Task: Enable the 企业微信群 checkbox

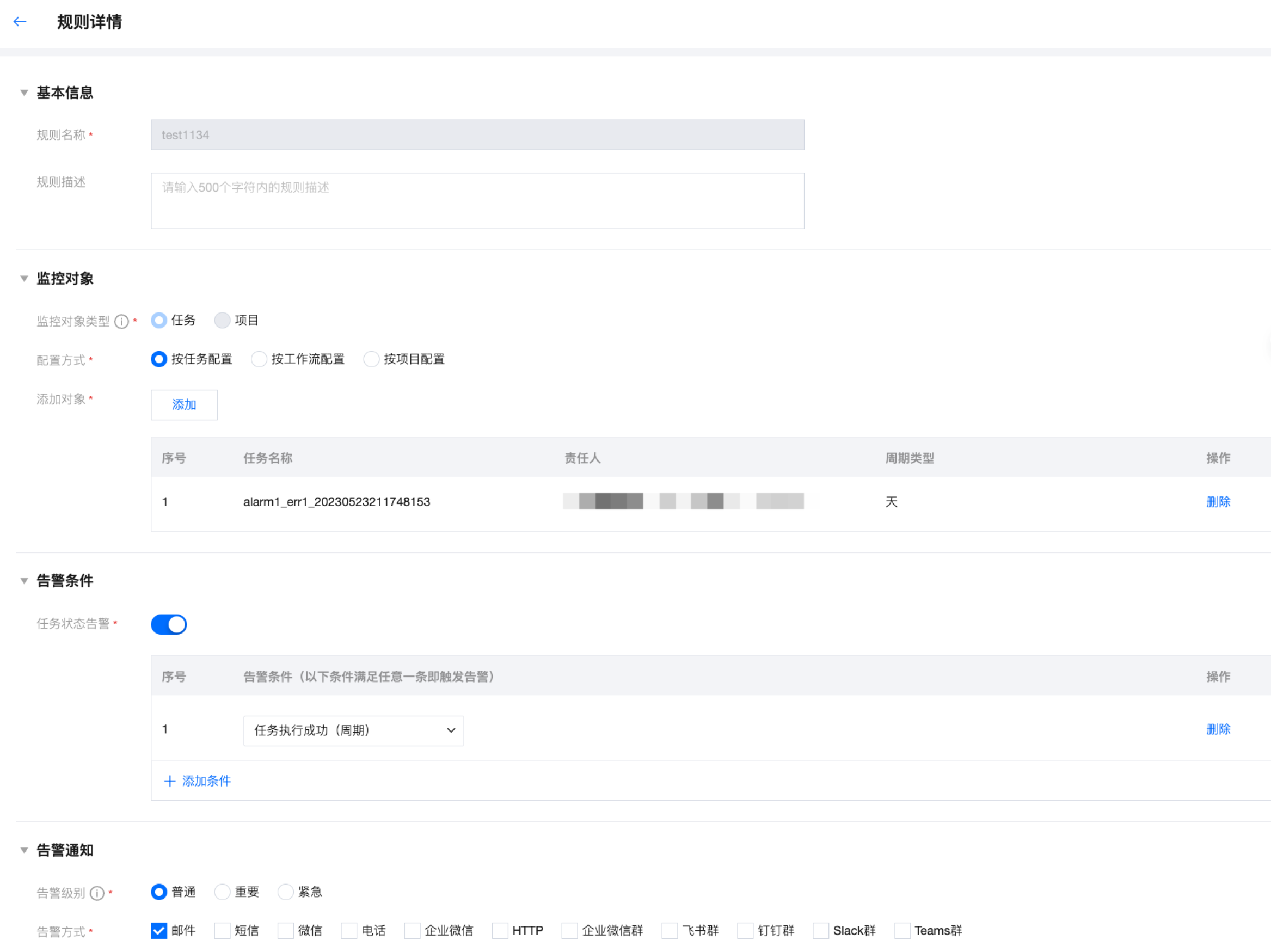Action: click(x=569, y=931)
